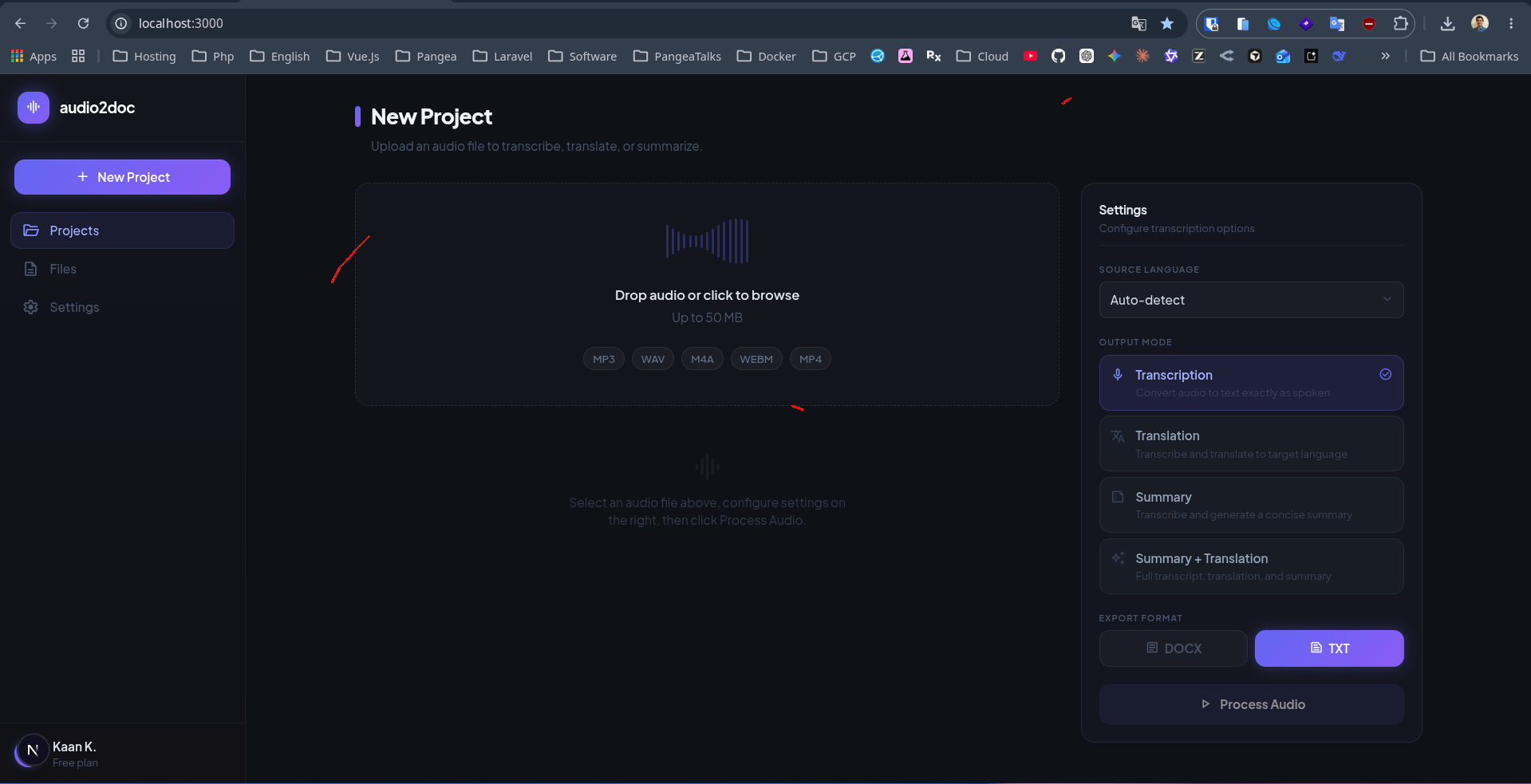Choose DOCX export format

(x=1173, y=648)
